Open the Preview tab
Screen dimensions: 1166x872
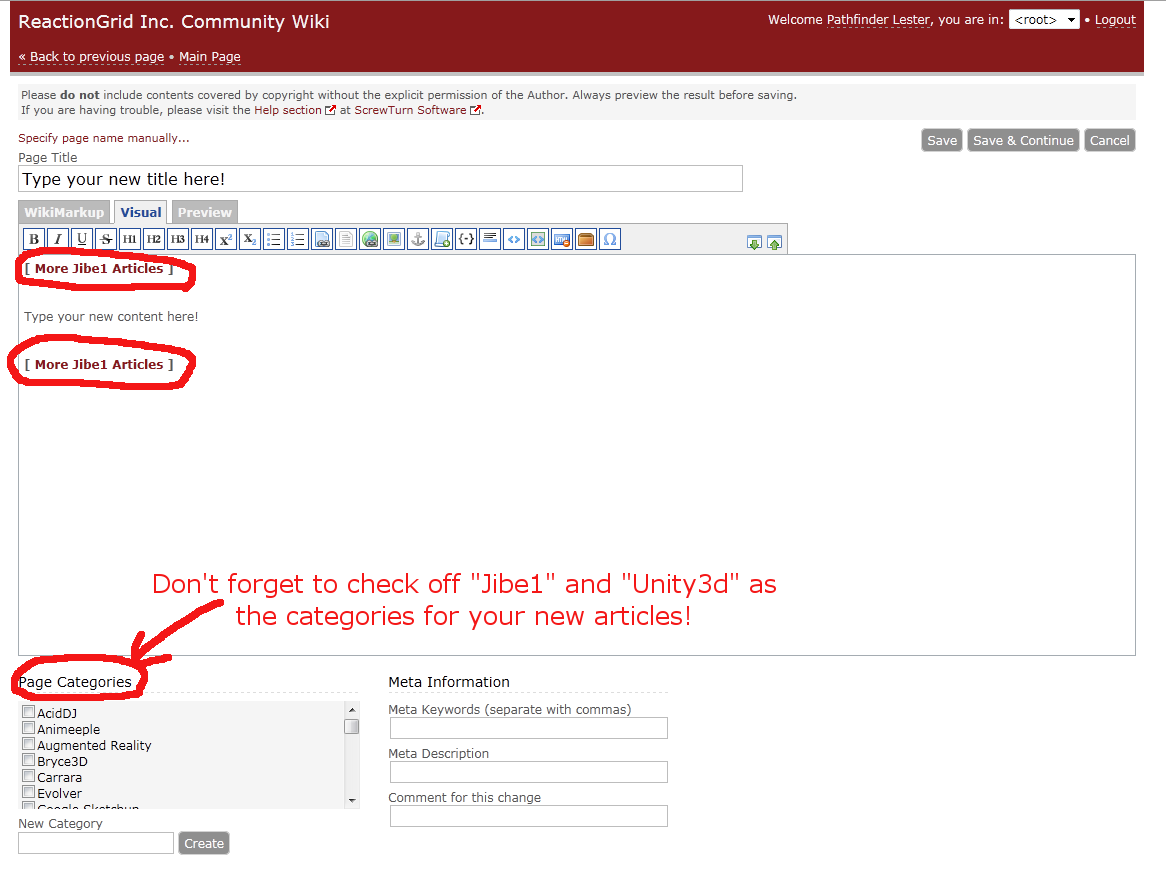[x=204, y=212]
